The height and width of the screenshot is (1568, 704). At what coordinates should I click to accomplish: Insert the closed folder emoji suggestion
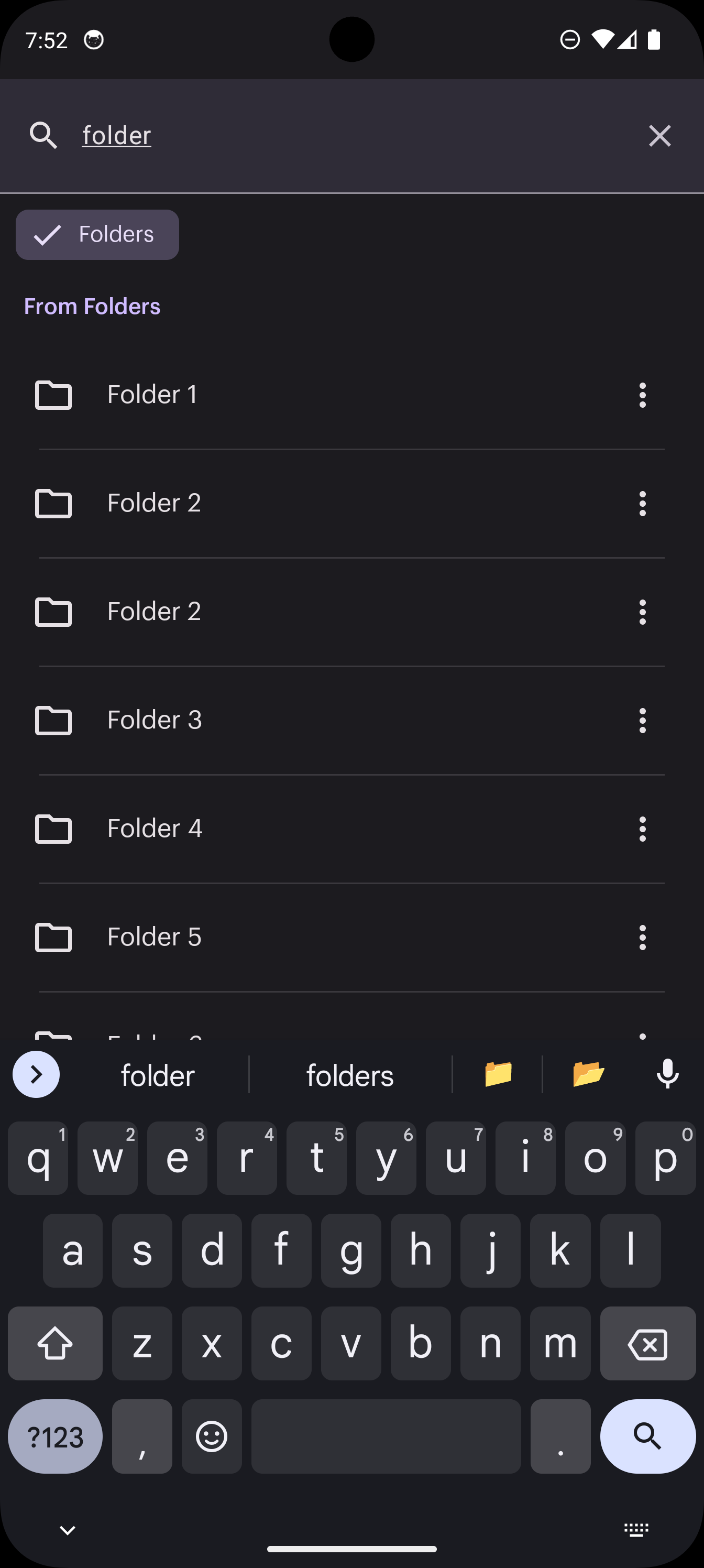point(498,1074)
